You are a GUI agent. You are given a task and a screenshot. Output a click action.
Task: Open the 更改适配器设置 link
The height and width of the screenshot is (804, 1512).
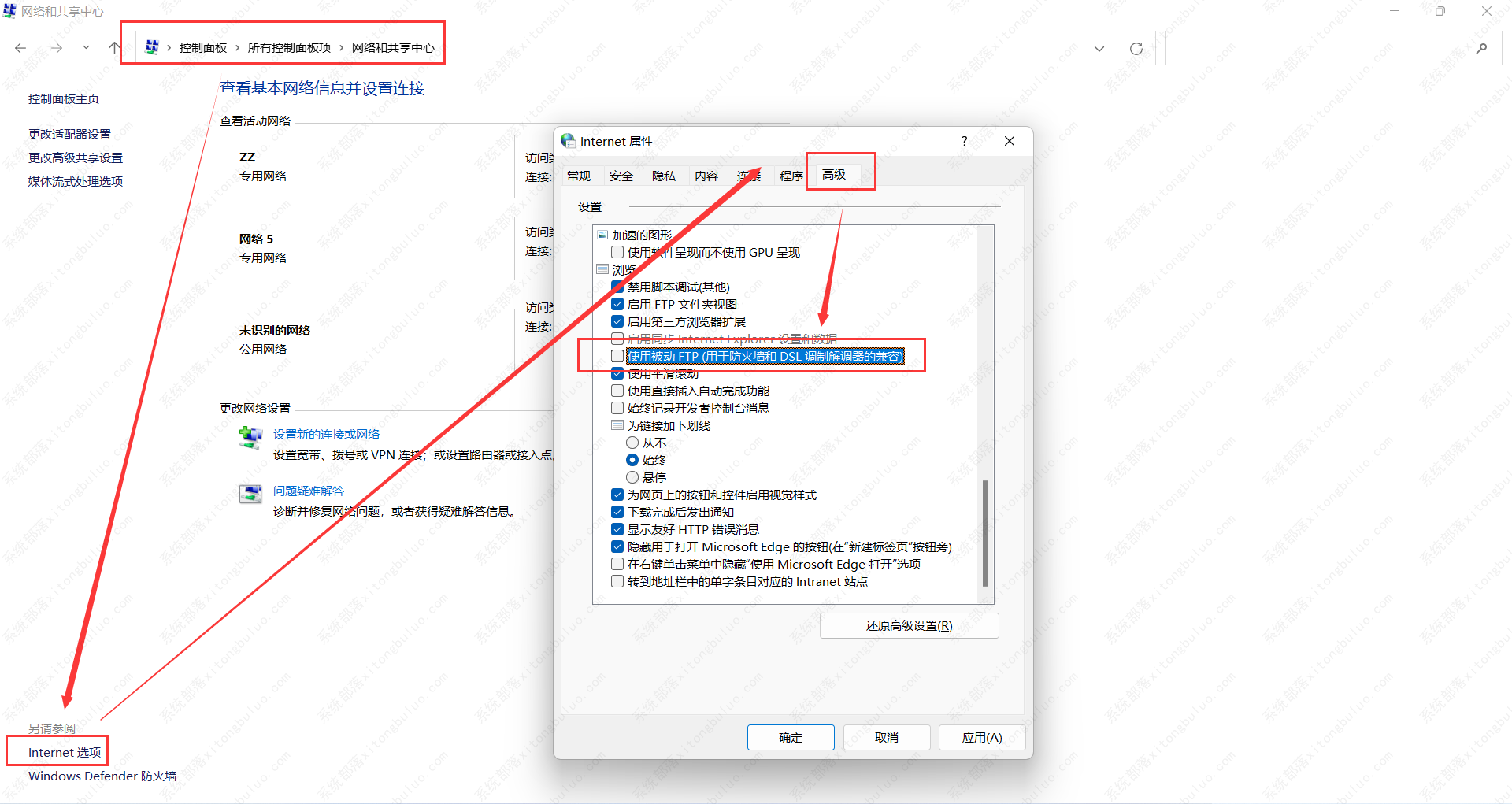point(69,134)
